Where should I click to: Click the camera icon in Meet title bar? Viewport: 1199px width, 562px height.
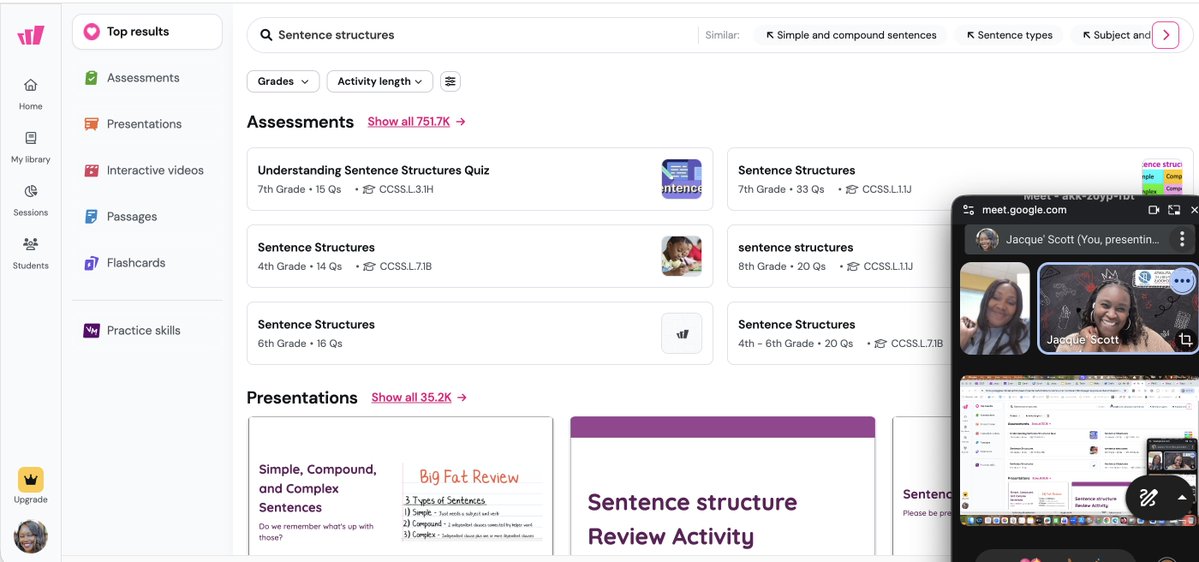(1154, 210)
